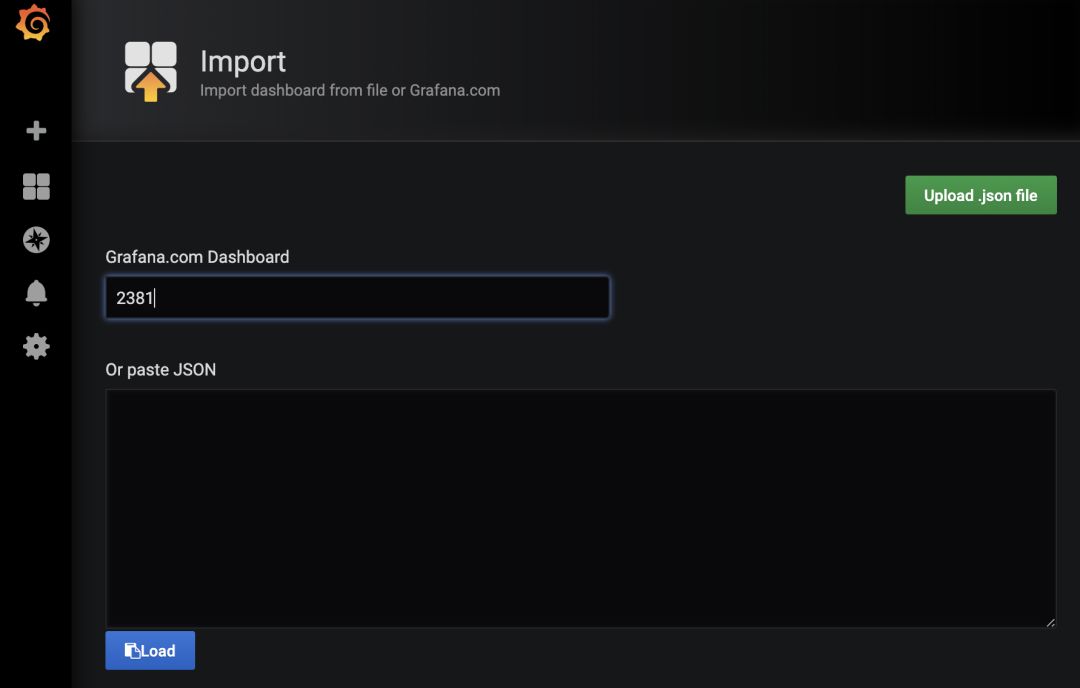Select the Grafana.com Dashboard field label
Image resolution: width=1080 pixels, height=688 pixels.
point(197,257)
